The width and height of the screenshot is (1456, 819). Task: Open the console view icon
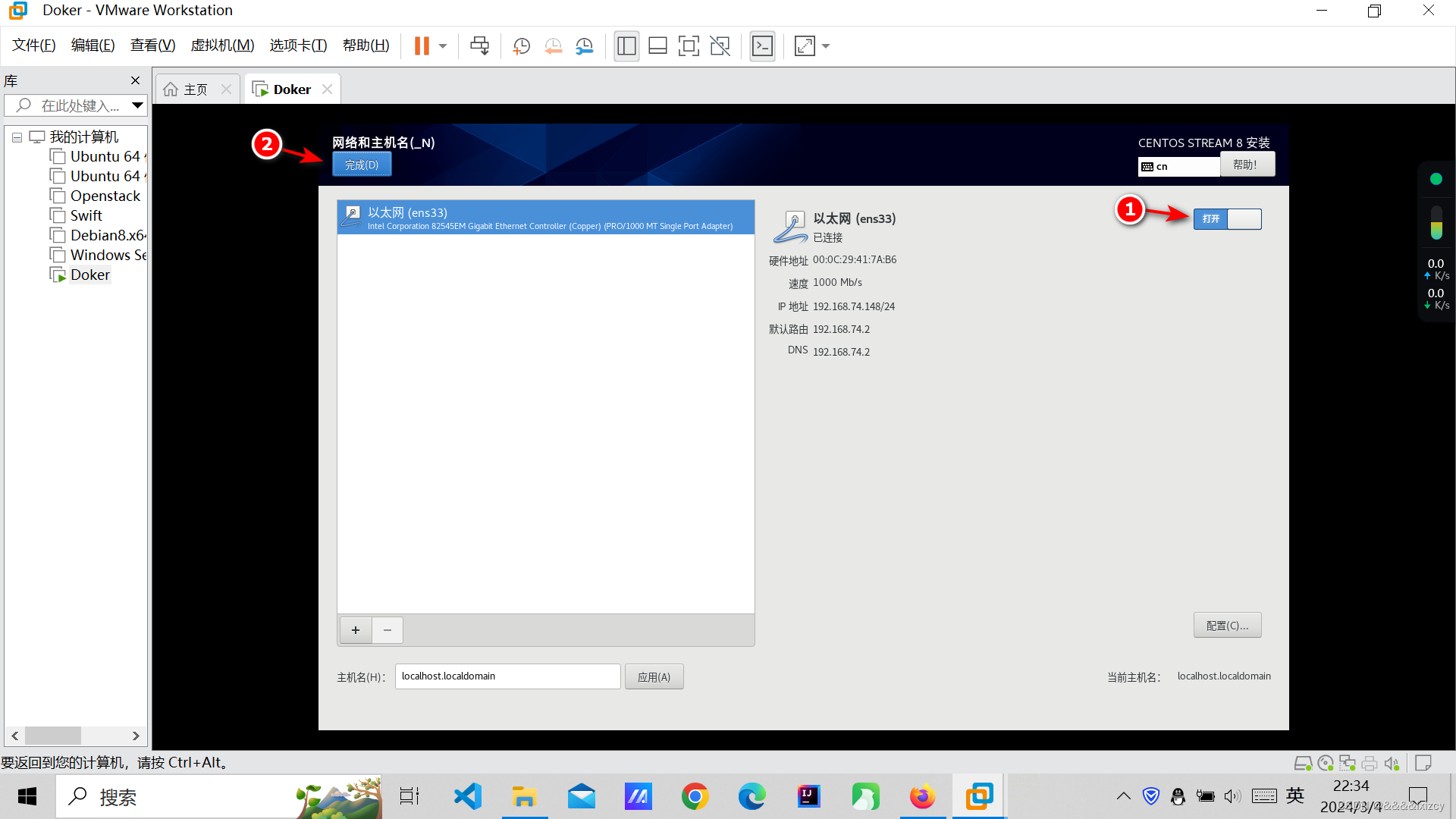762,46
